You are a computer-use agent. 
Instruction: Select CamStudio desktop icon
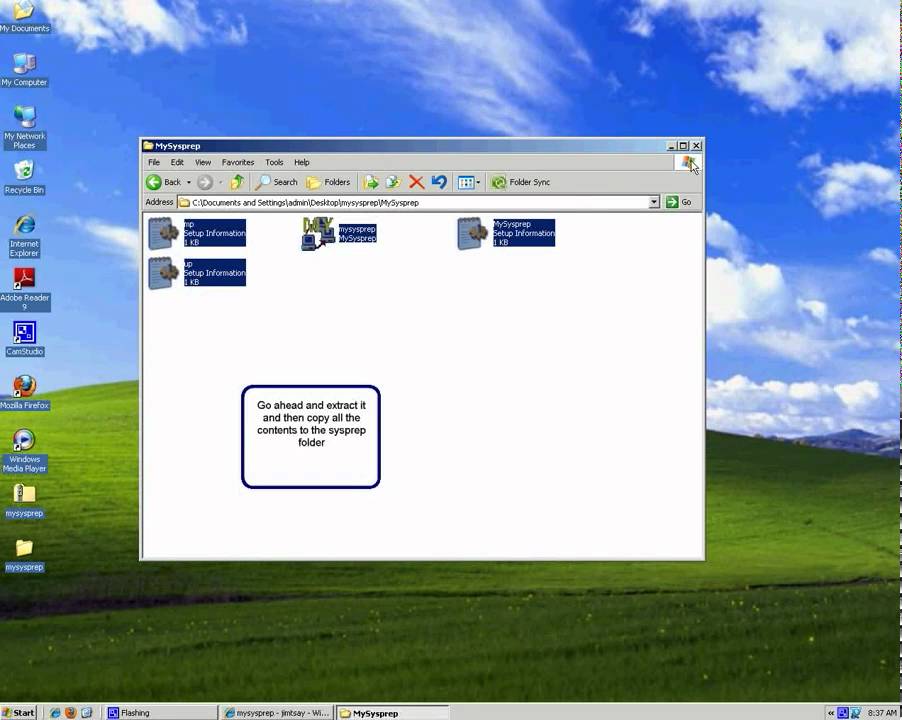(24, 339)
